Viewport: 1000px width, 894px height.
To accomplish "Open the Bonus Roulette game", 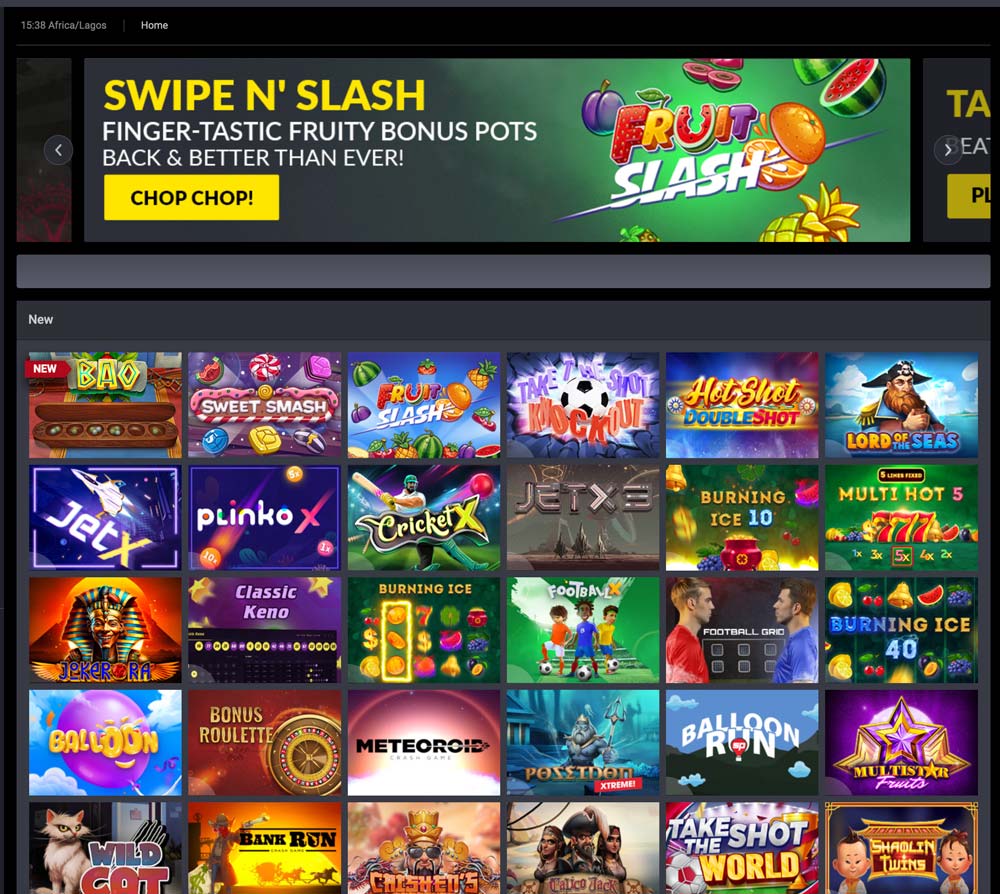I will [x=265, y=742].
